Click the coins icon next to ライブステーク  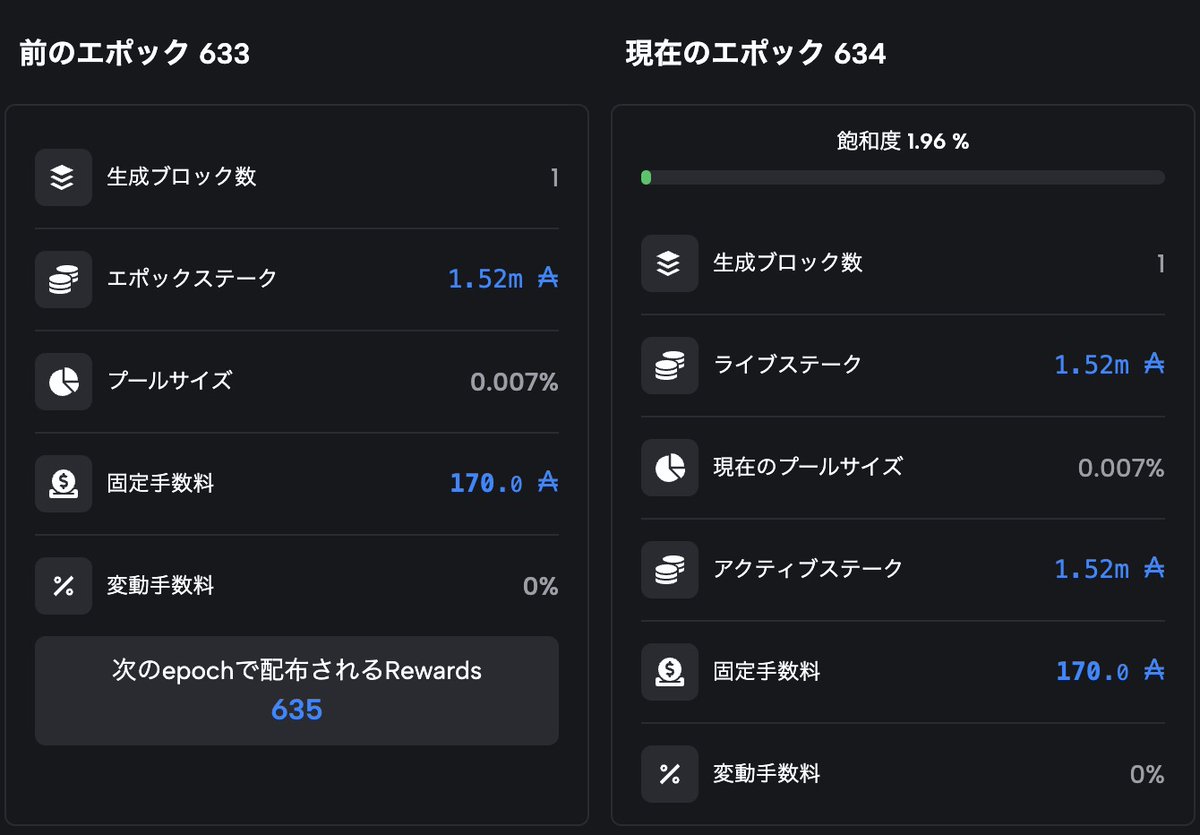(669, 365)
